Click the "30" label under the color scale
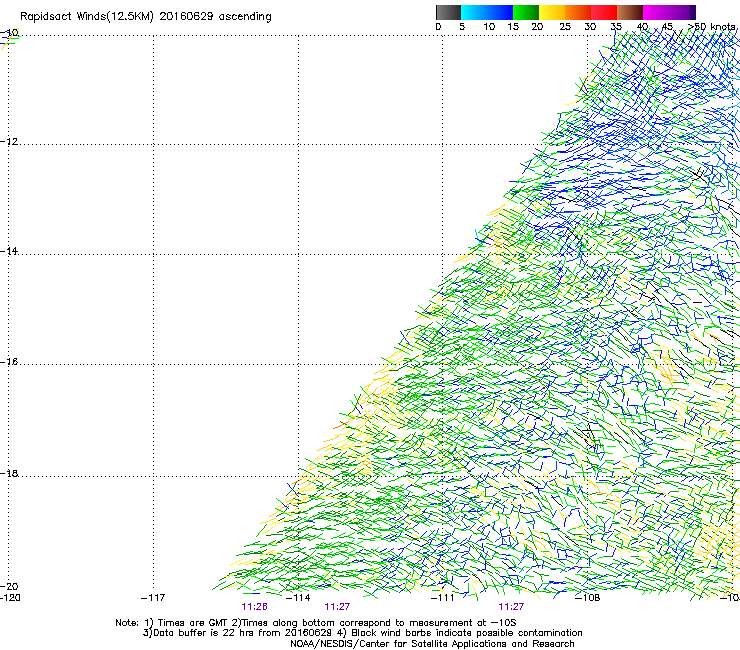The image size is (740, 650). (590, 27)
